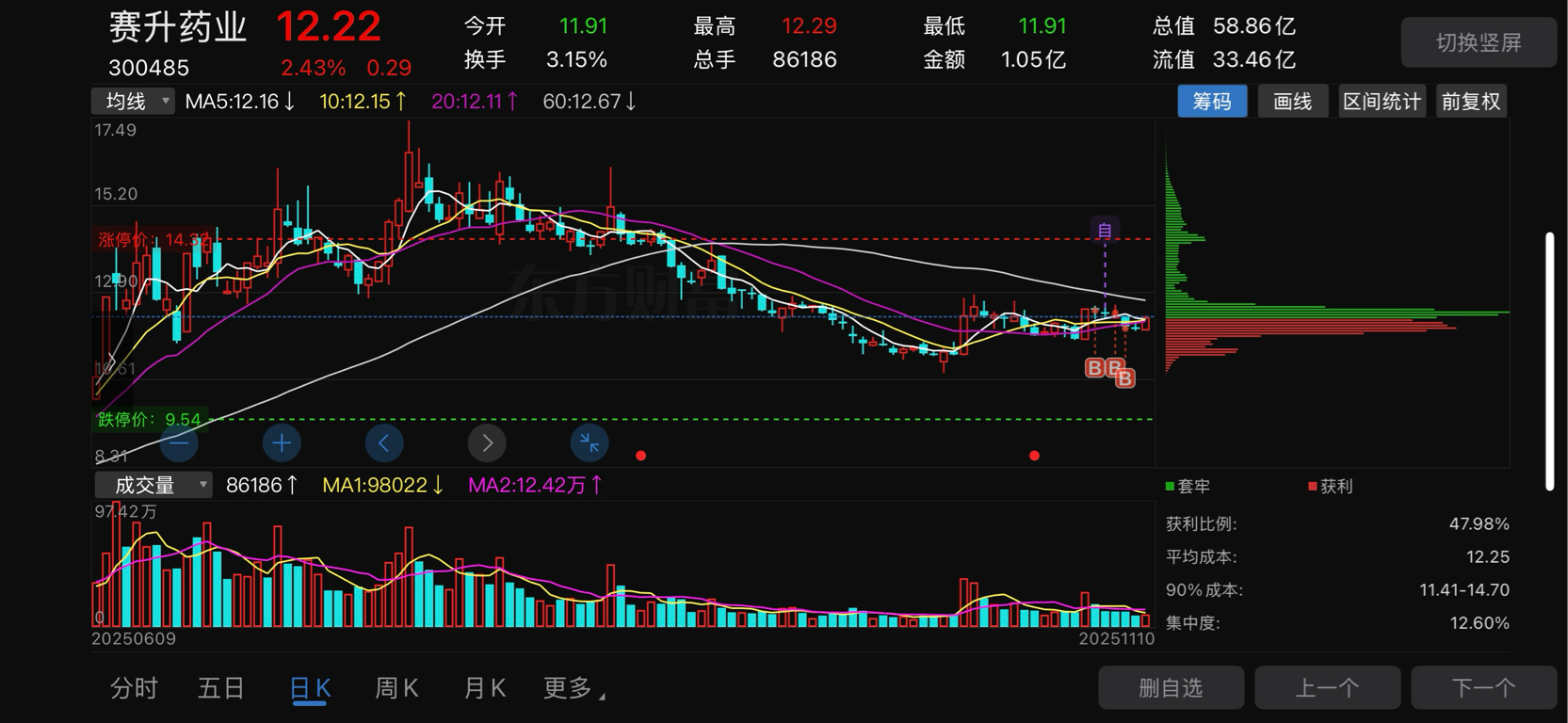
Task: Go to previous stock with 上一个
Action: [x=1327, y=688]
